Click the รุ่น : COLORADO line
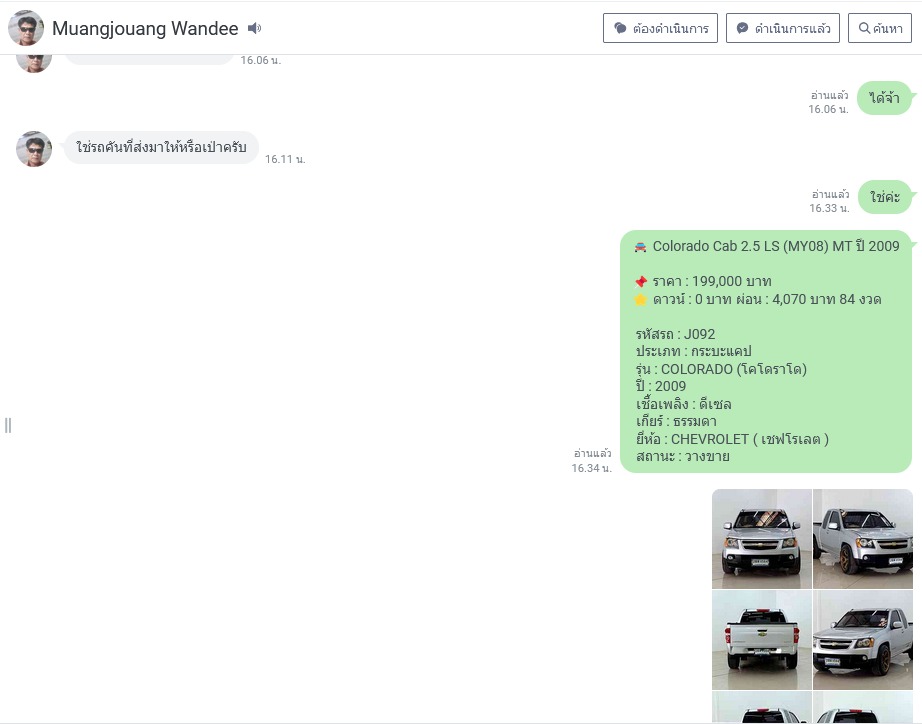Screen dimensions: 922x724 click(721, 369)
